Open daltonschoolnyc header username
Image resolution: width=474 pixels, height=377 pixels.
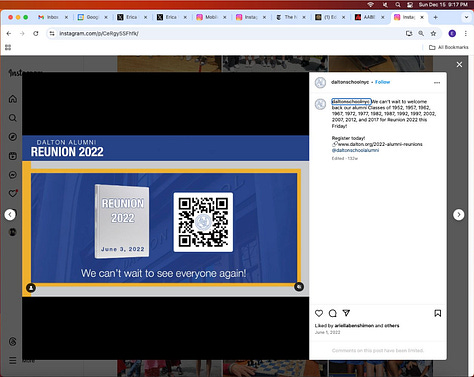(350, 82)
